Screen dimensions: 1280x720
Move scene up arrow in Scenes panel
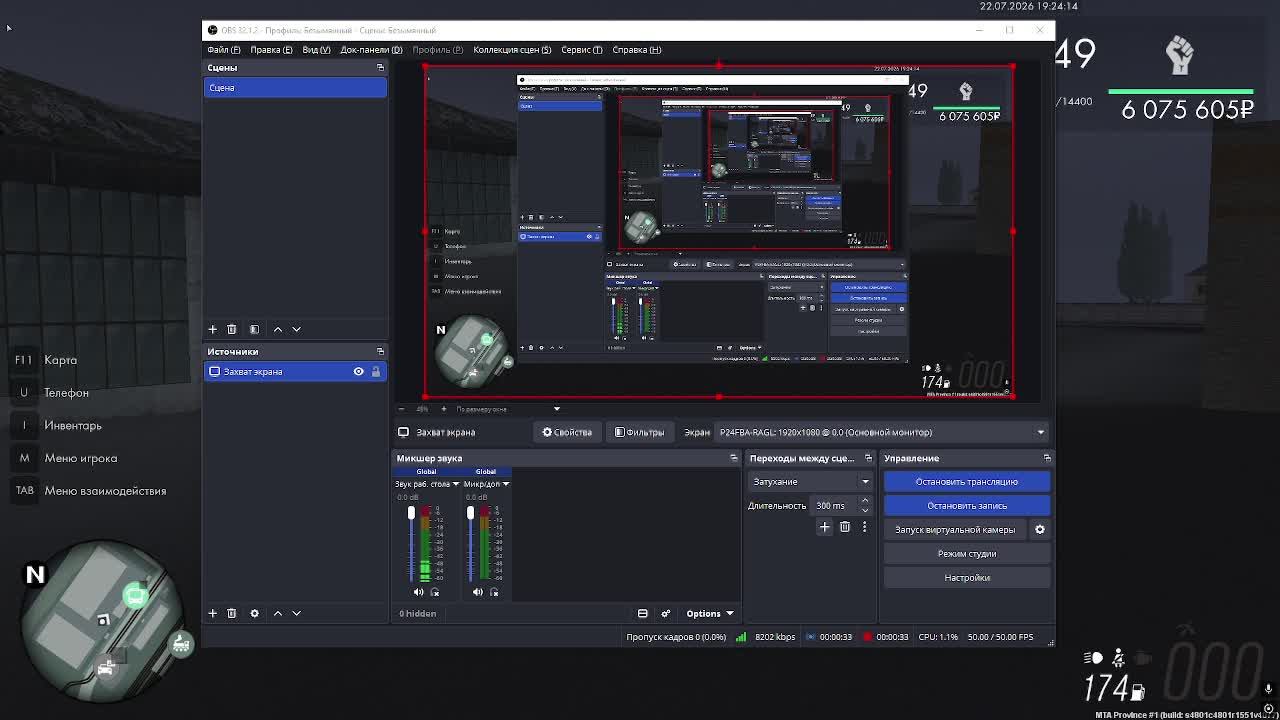(278, 329)
